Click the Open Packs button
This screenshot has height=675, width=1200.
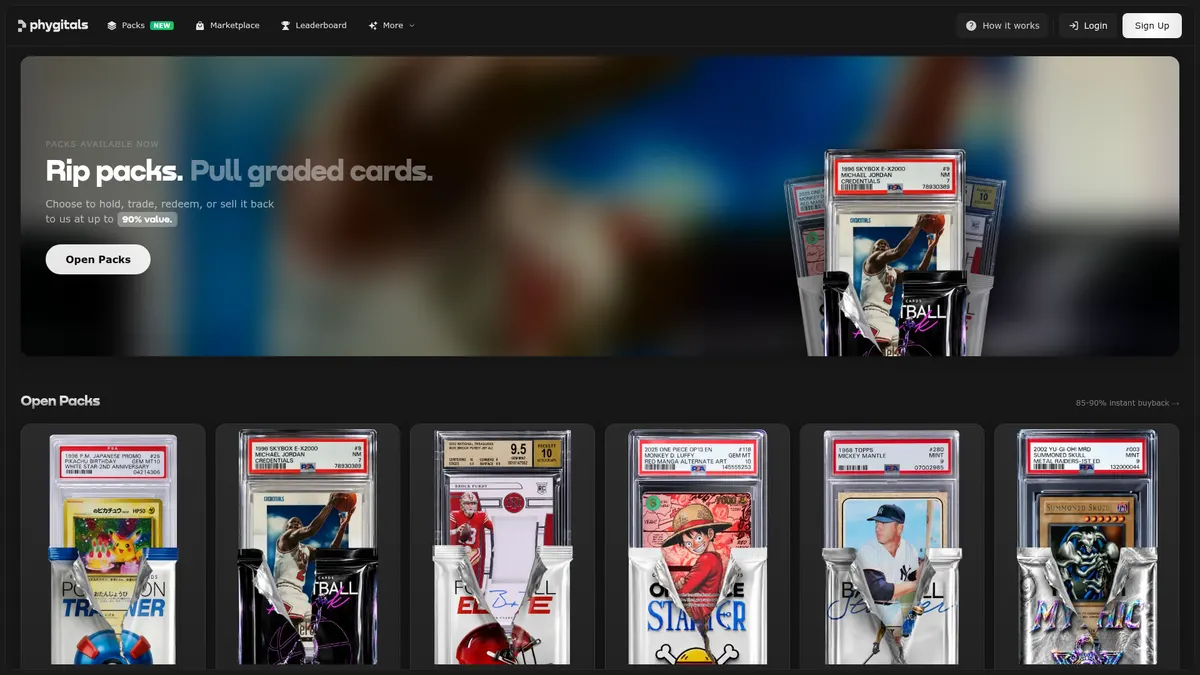coord(98,259)
